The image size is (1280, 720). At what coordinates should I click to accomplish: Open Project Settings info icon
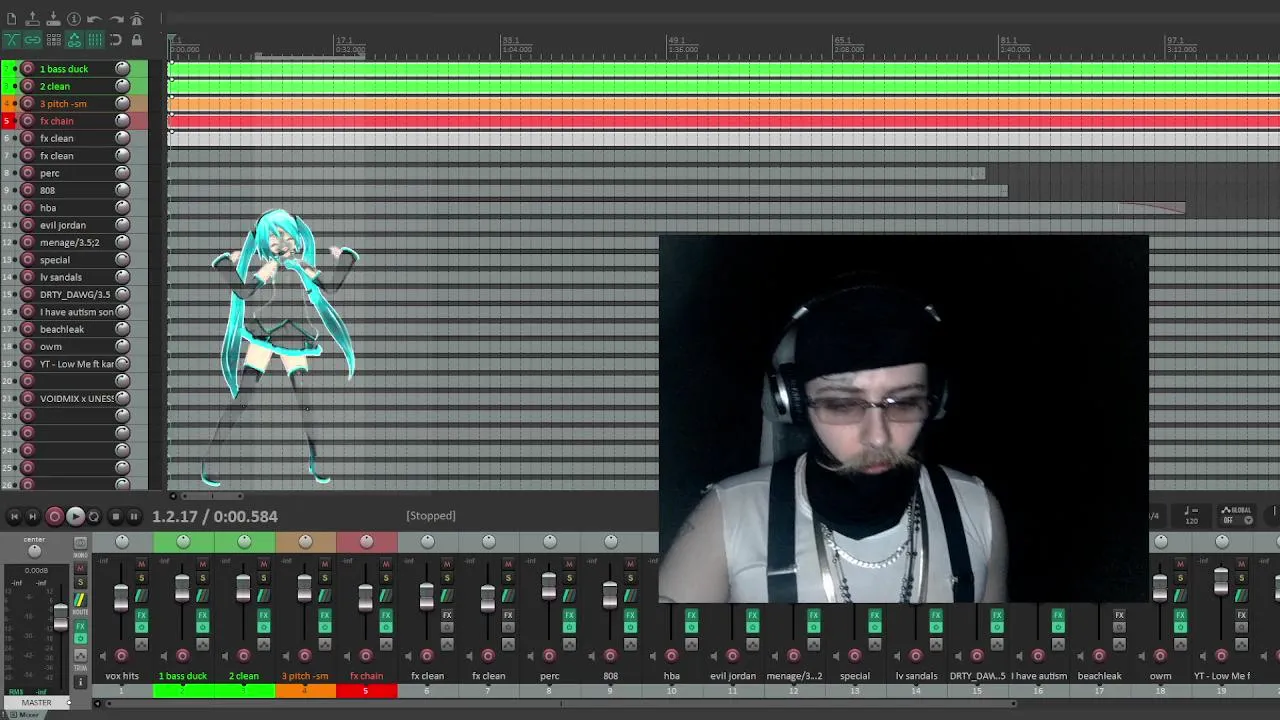74,19
